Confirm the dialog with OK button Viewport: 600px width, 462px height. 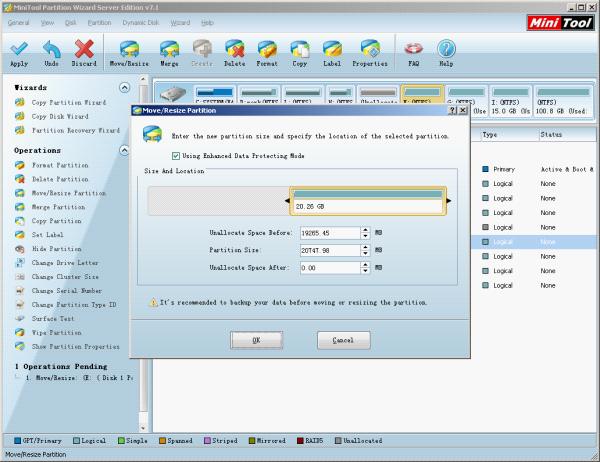pyautogui.click(x=256, y=340)
